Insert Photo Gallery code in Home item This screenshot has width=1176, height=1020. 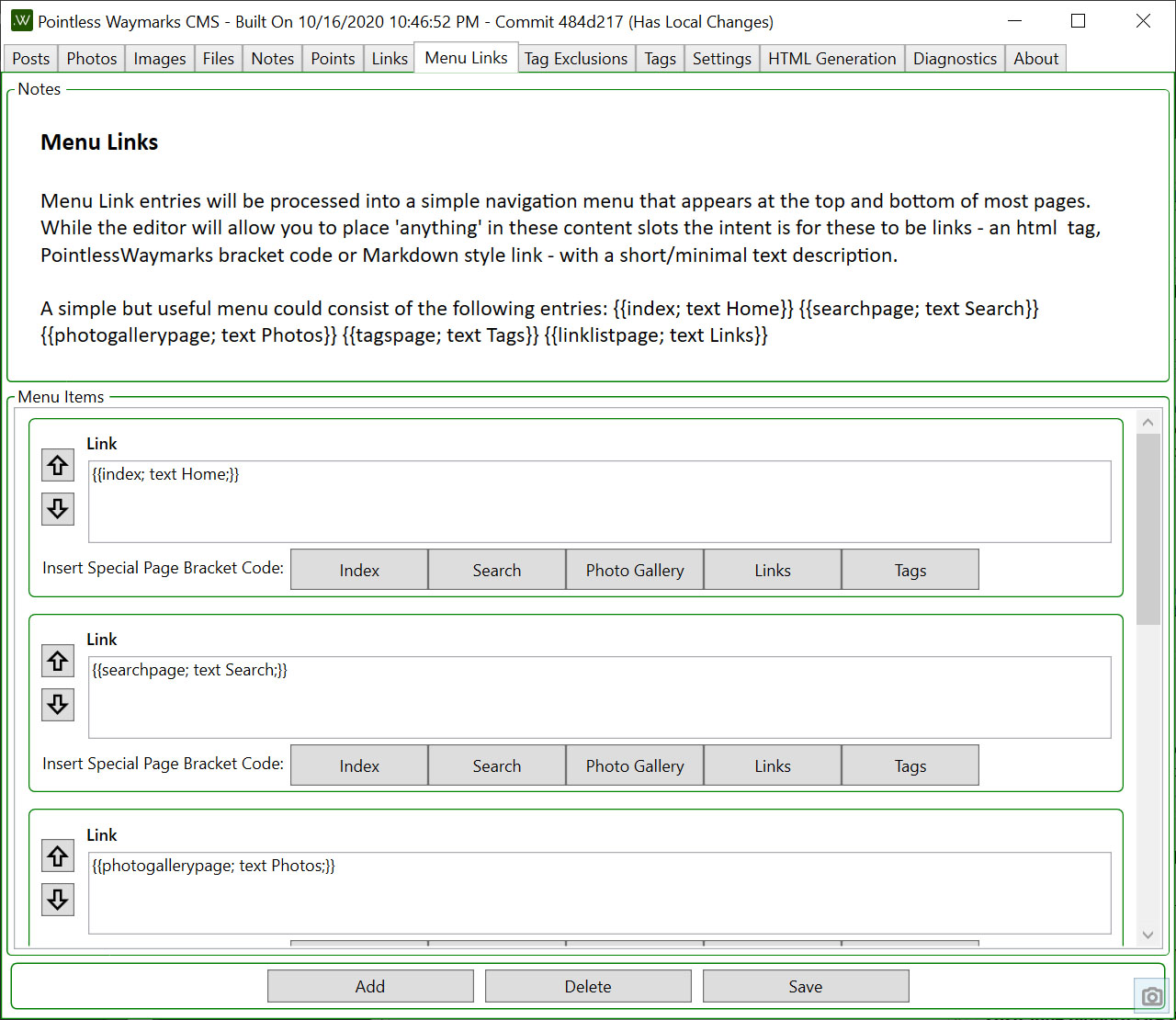click(635, 570)
